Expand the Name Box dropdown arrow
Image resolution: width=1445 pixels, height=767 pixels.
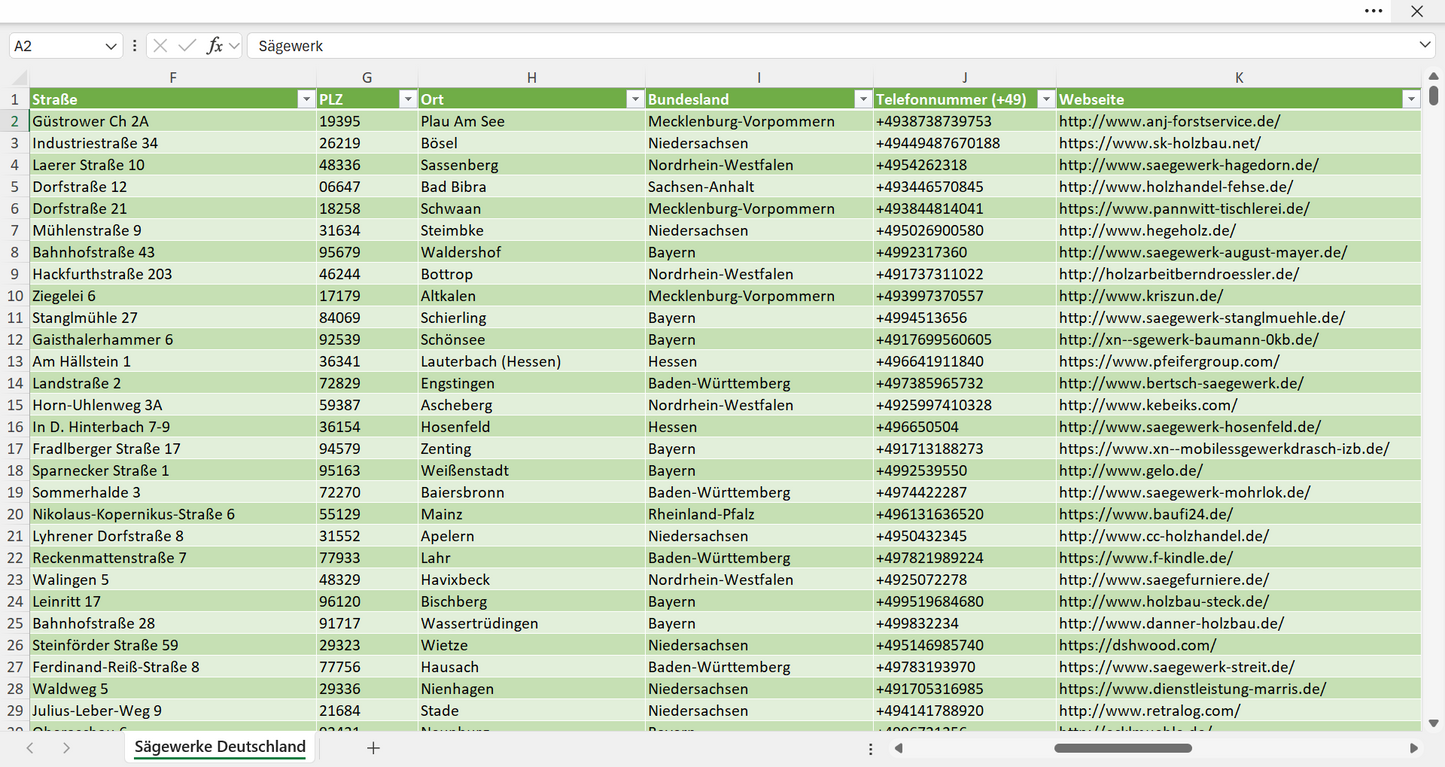(x=110, y=46)
